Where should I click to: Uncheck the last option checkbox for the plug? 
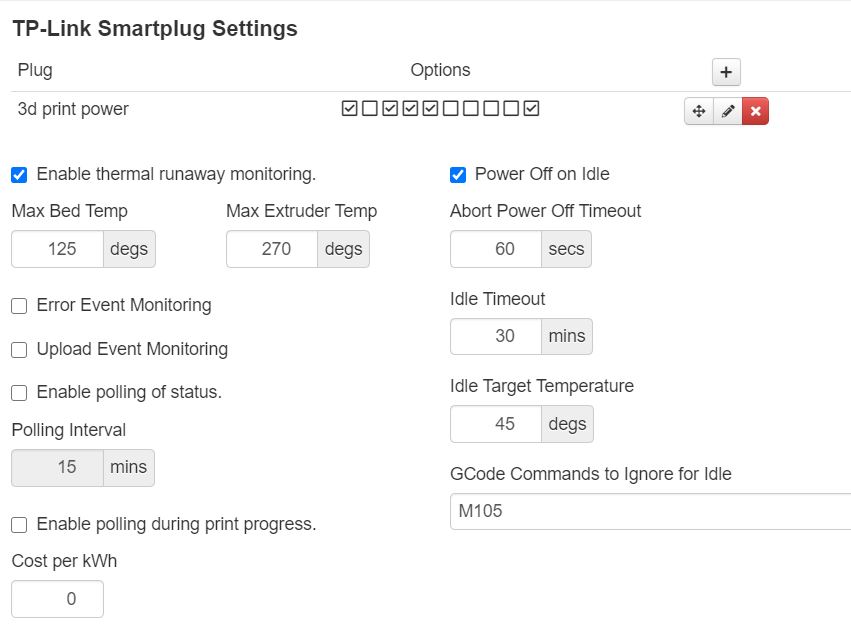coord(530,110)
